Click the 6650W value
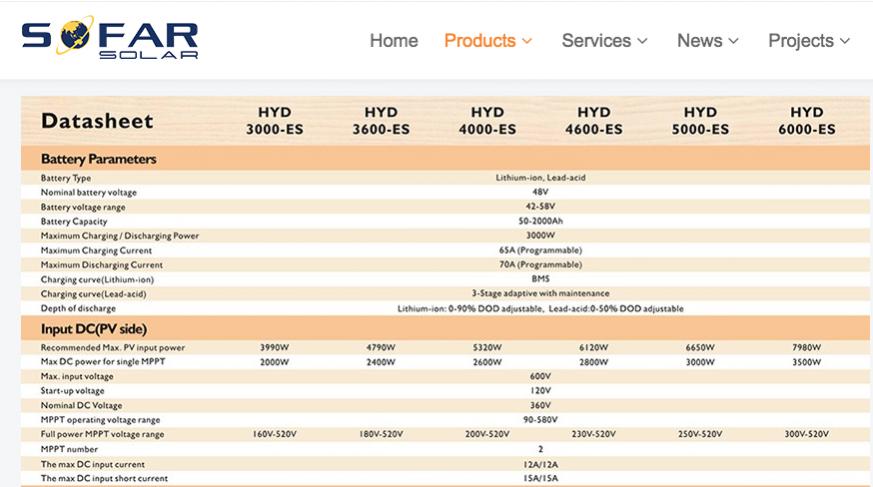The height and width of the screenshot is (487, 873). (700, 347)
